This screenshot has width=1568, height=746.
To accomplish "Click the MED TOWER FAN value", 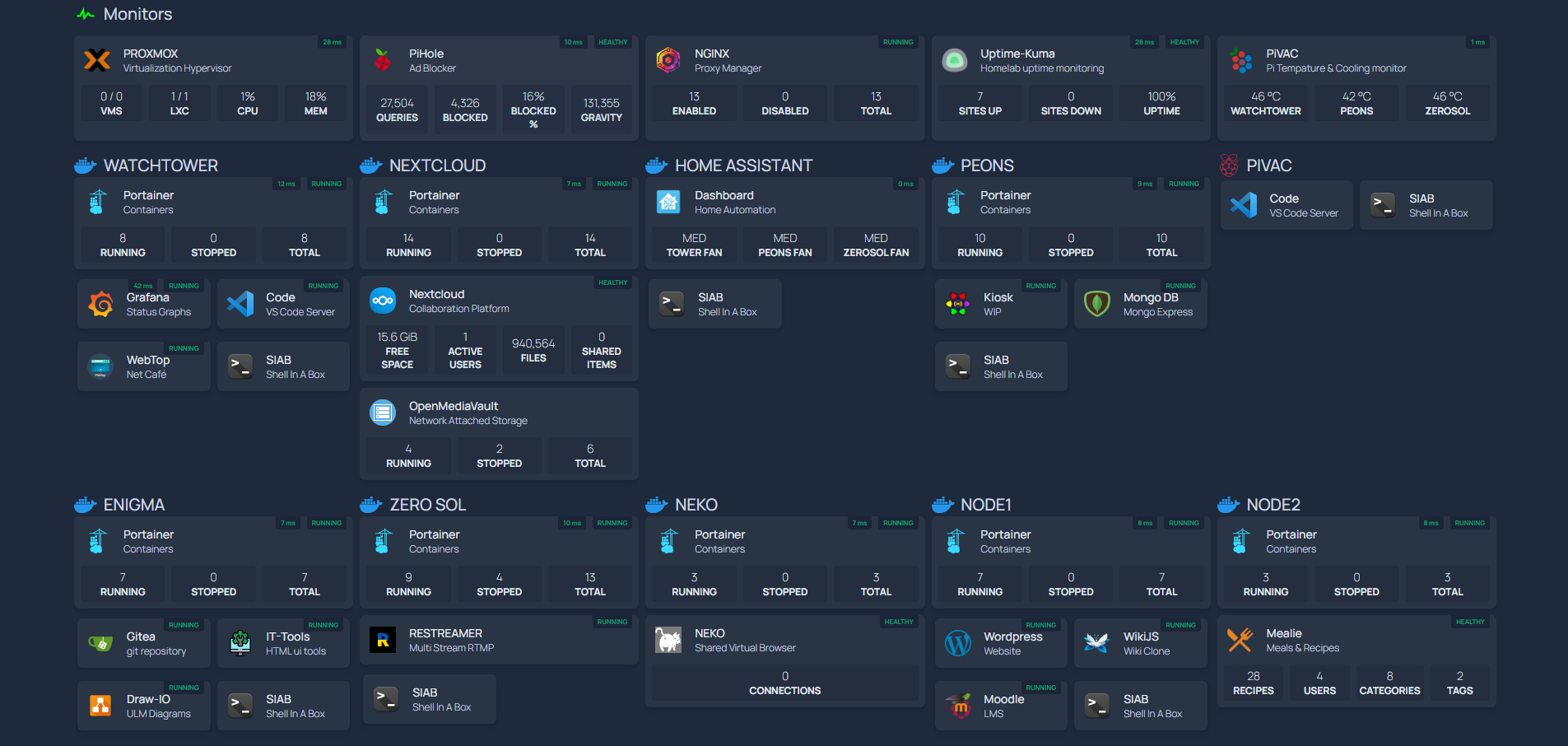I will (x=694, y=245).
